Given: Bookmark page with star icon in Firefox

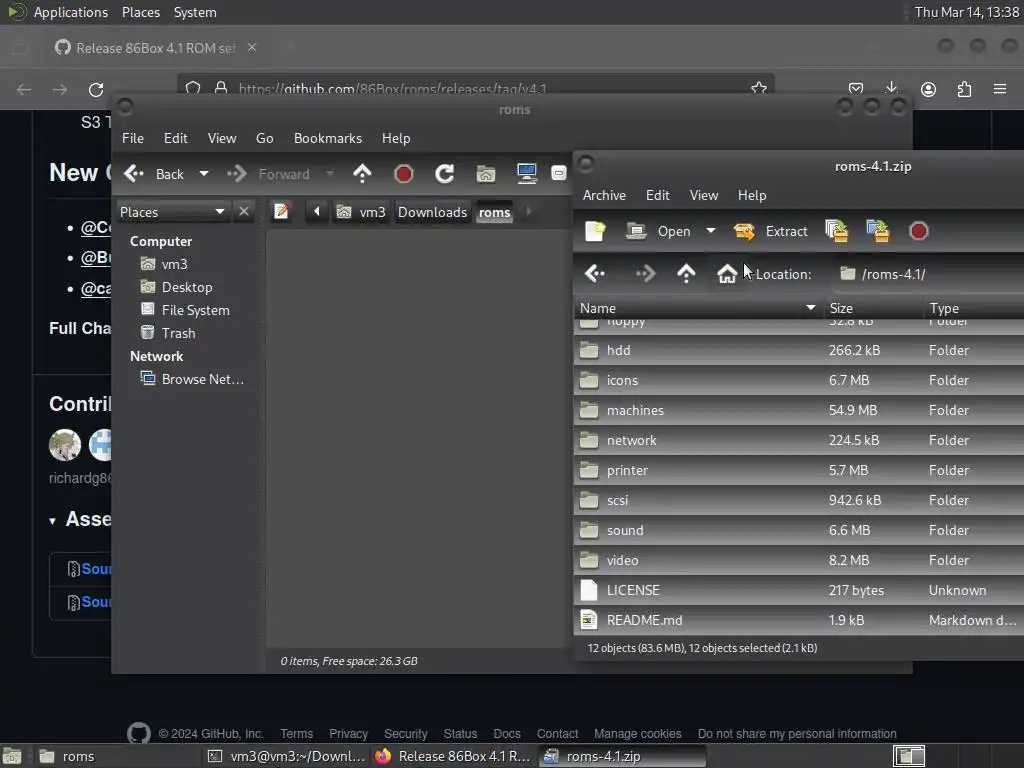Looking at the screenshot, I should click(758, 88).
